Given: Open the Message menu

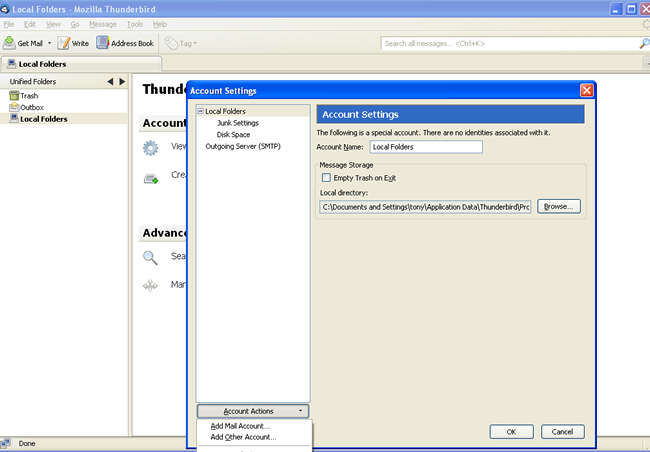Looking at the screenshot, I should (x=103, y=24).
